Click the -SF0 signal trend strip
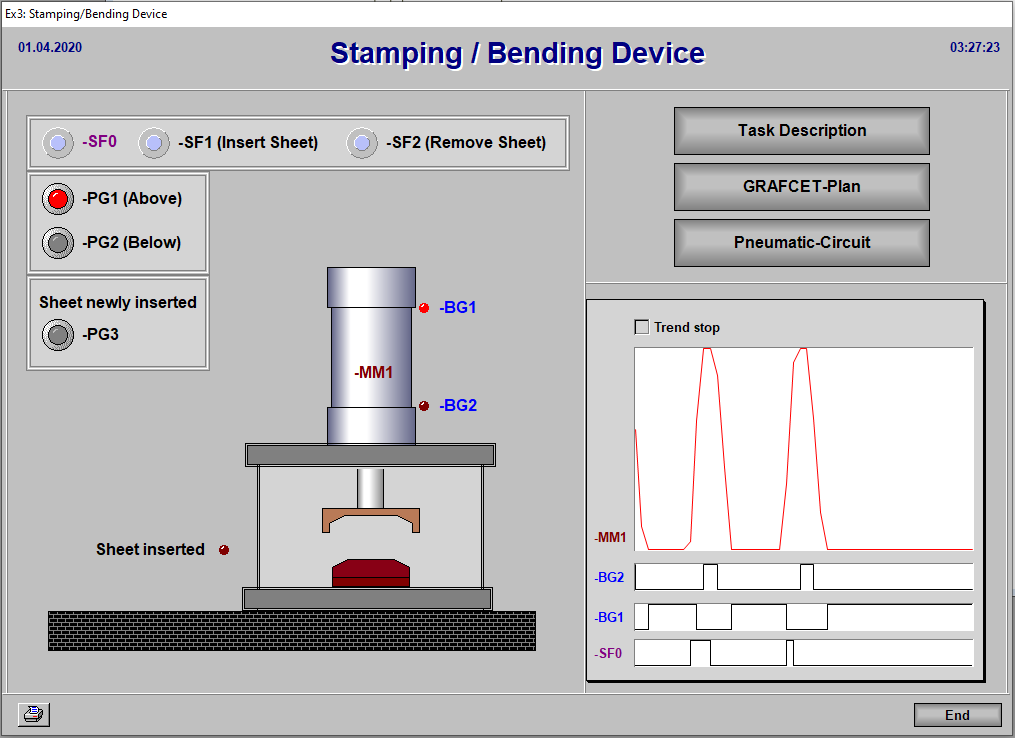The width and height of the screenshot is (1015, 738). (x=803, y=653)
